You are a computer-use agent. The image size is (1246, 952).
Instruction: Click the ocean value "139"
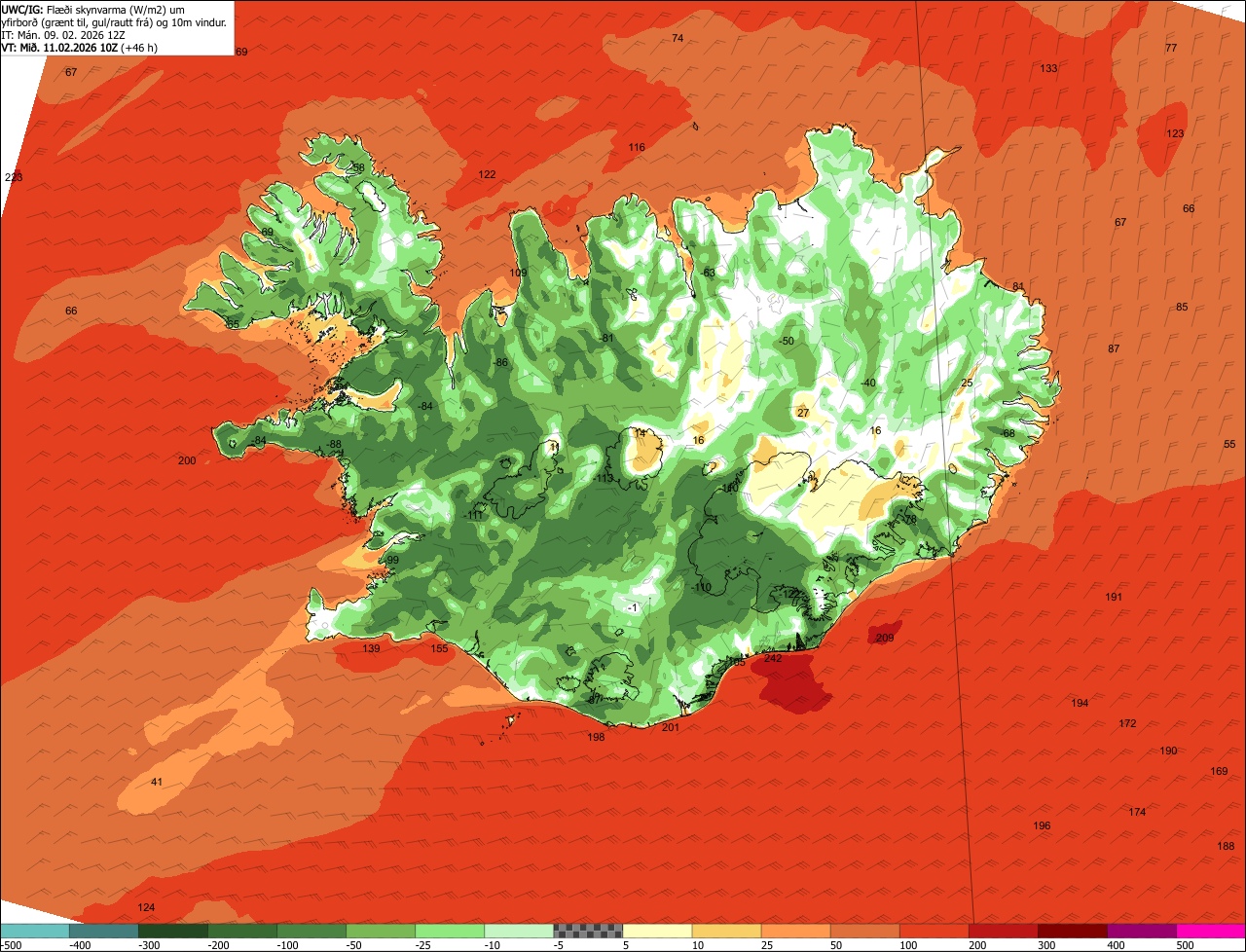coord(371,648)
